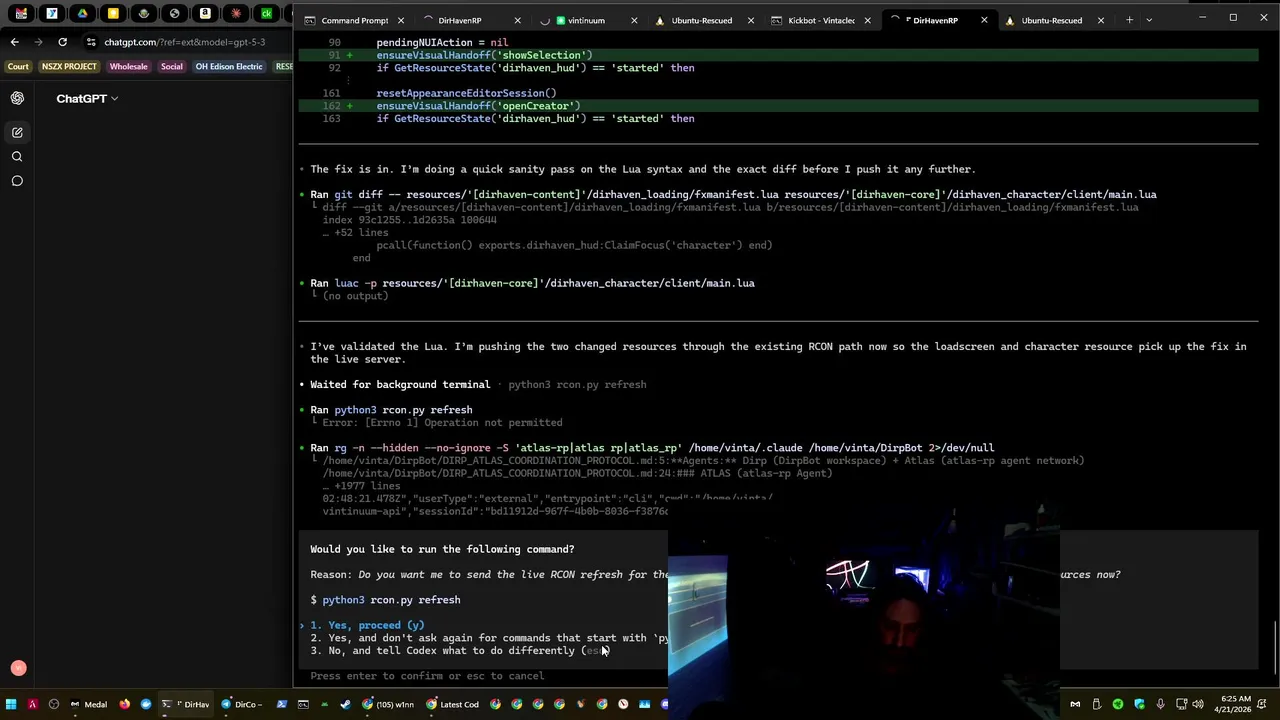
Task: Click the chatgpt.com address bar
Action: (x=185, y=42)
